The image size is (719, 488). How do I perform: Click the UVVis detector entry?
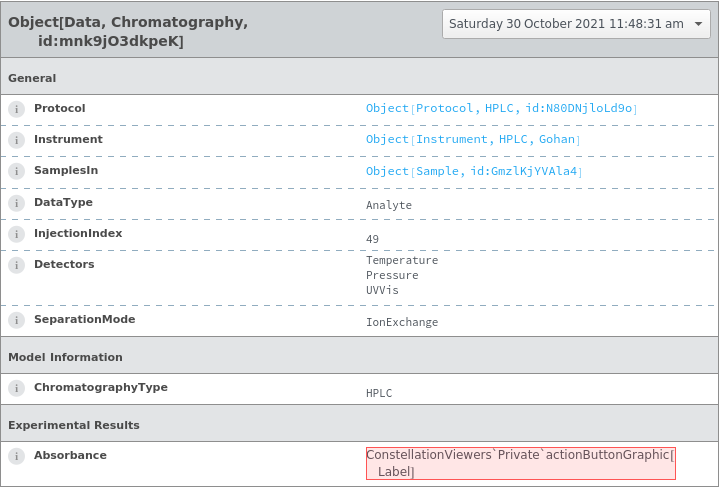tap(382, 290)
